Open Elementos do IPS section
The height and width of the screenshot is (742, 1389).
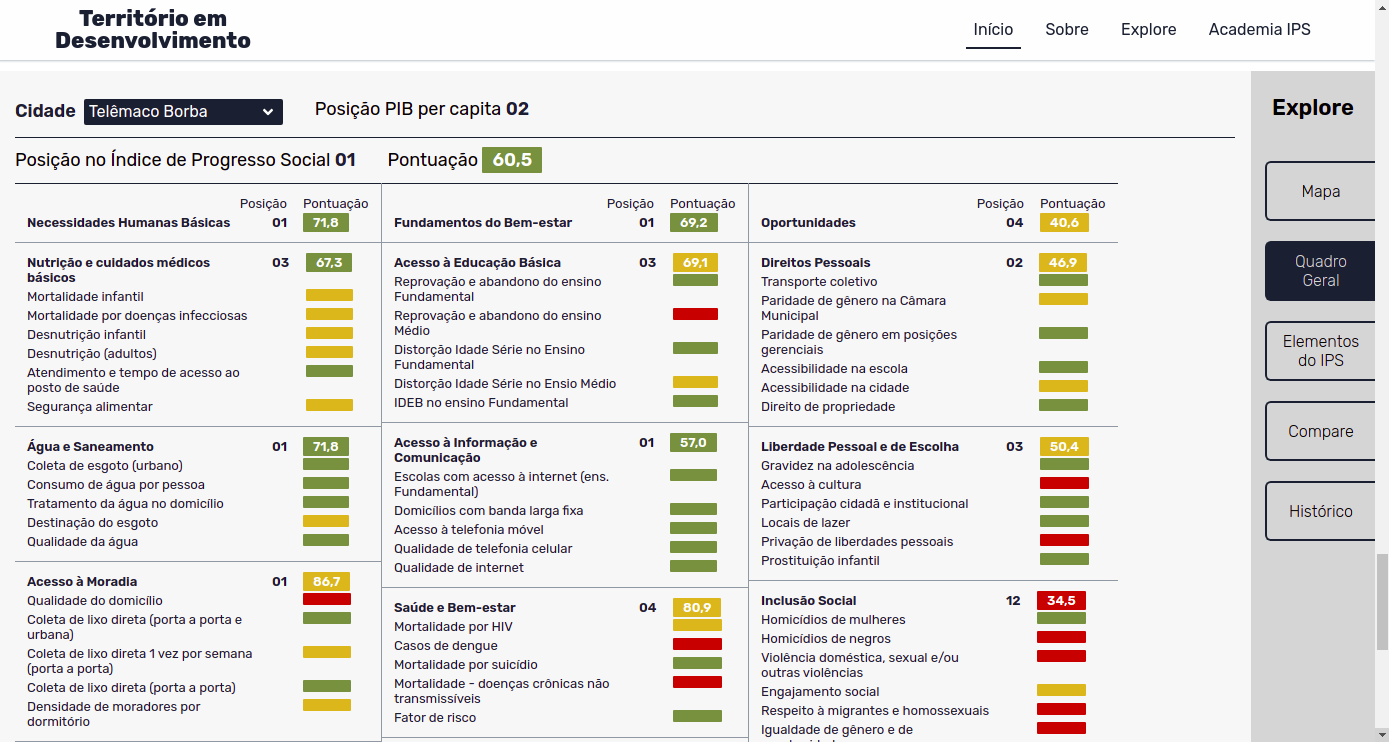click(1320, 351)
